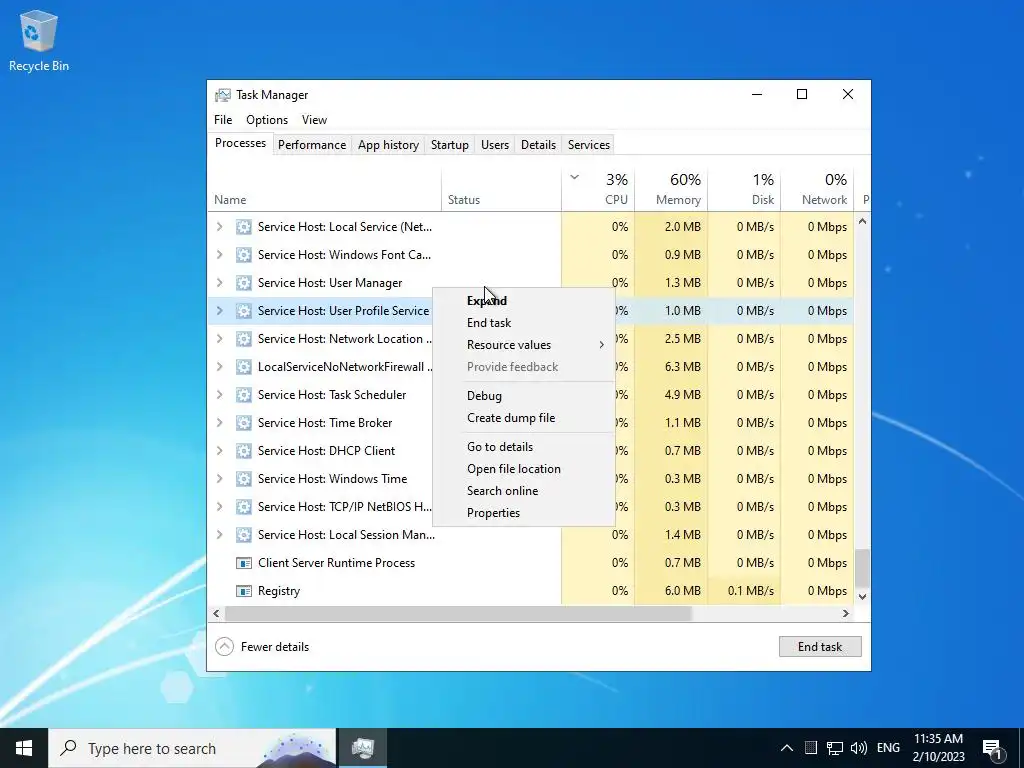Open the File menu
The image size is (1024, 768).
223,120
